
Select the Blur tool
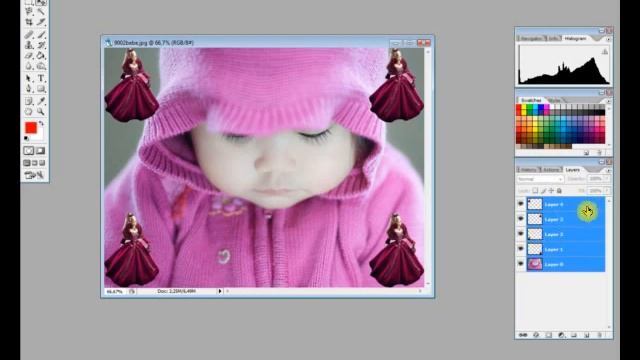(29, 66)
